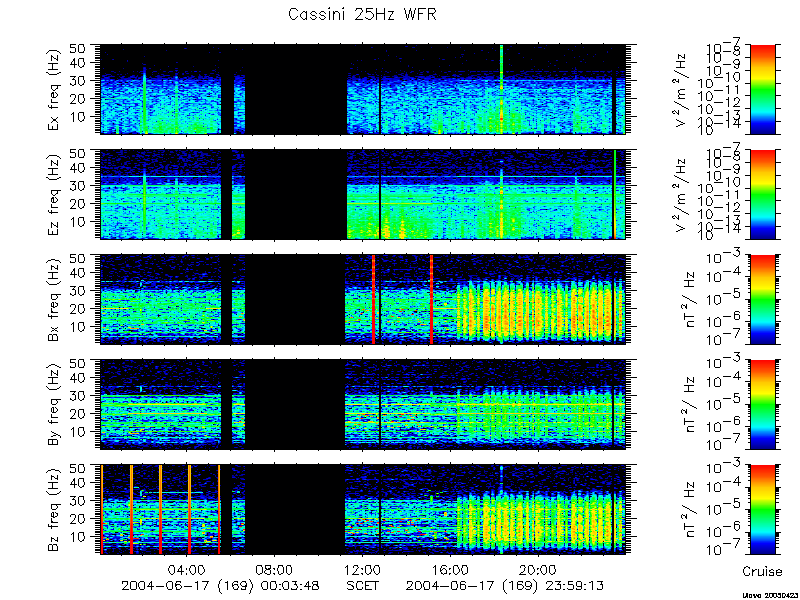Pick the color bar beside the Ex panel
The height and width of the screenshot is (600, 800).
click(762, 89)
